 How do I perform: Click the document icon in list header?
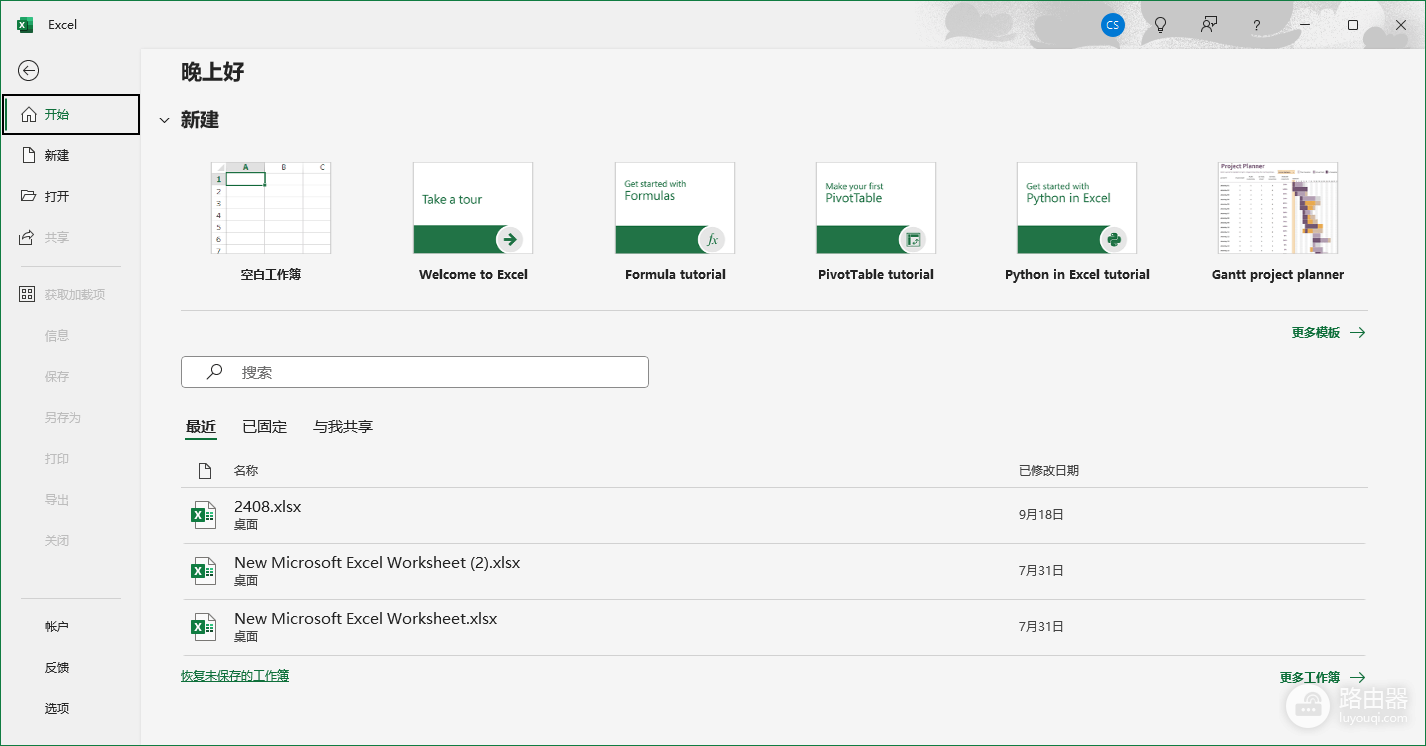(x=205, y=470)
